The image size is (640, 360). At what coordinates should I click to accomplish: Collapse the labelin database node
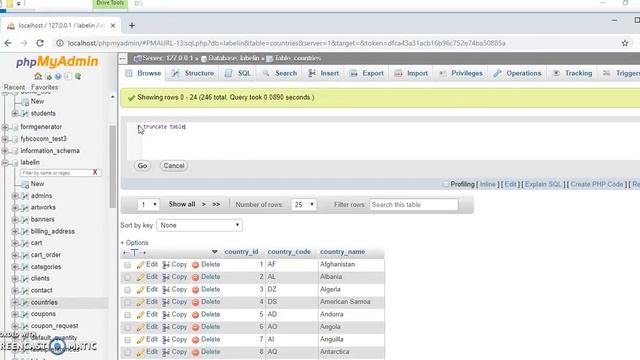pyautogui.click(x=5, y=162)
